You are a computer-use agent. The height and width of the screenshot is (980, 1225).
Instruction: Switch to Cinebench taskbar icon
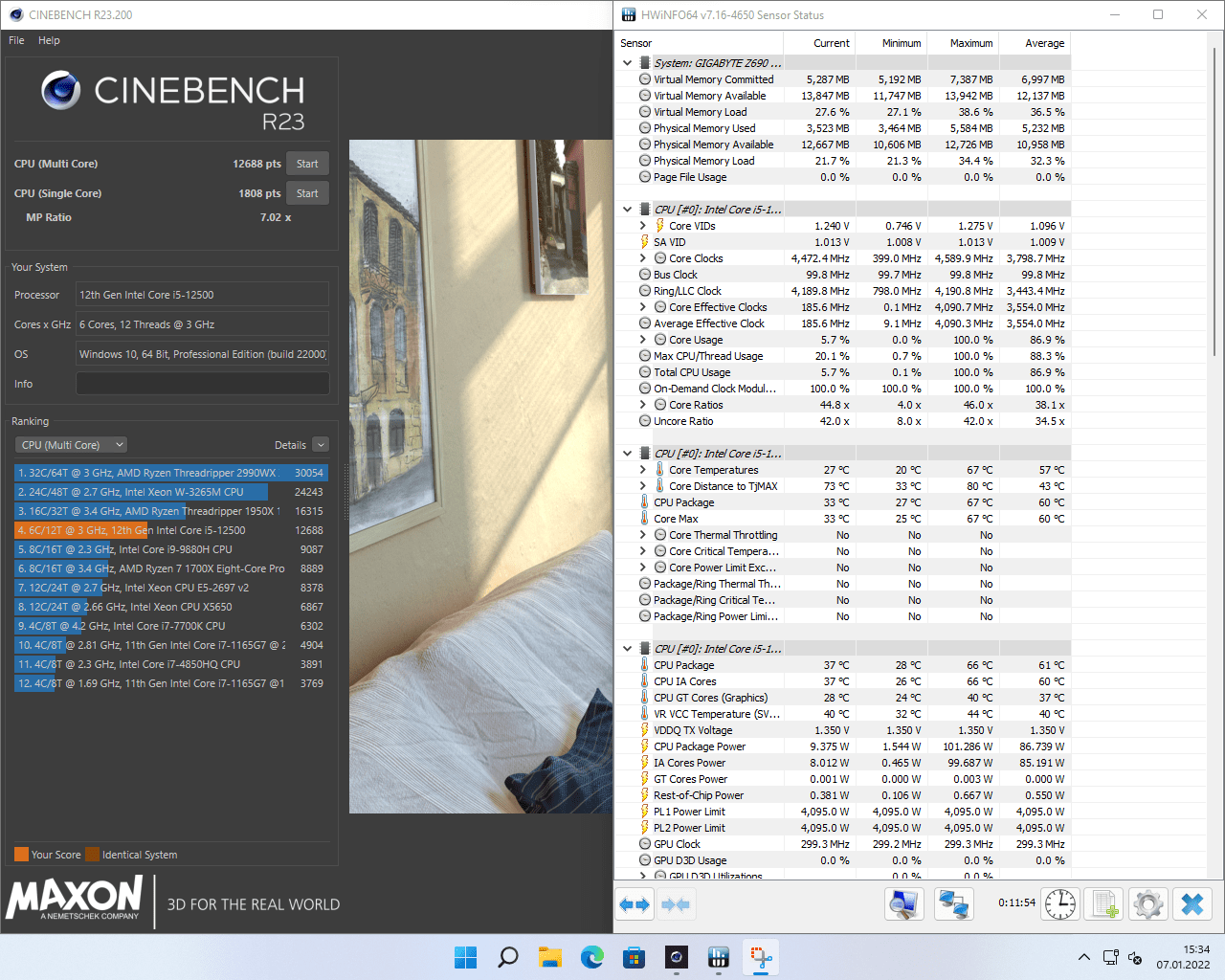(x=676, y=957)
